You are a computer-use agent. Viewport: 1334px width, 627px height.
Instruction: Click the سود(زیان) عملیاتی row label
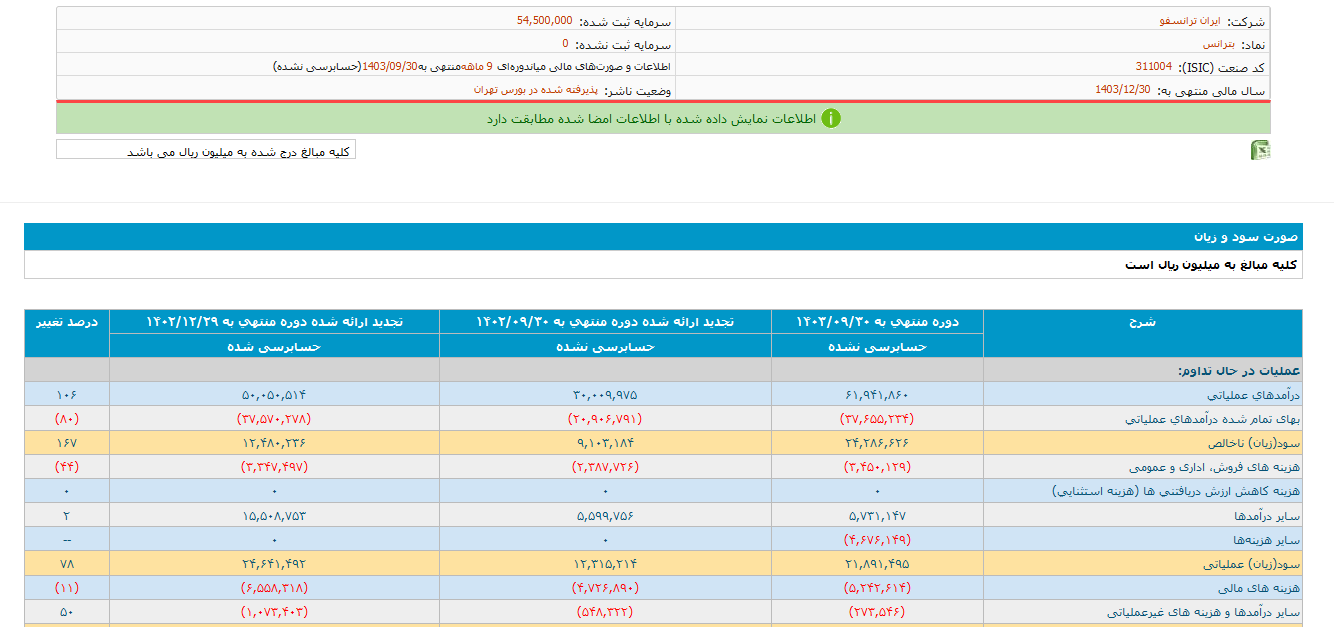(x=1247, y=564)
